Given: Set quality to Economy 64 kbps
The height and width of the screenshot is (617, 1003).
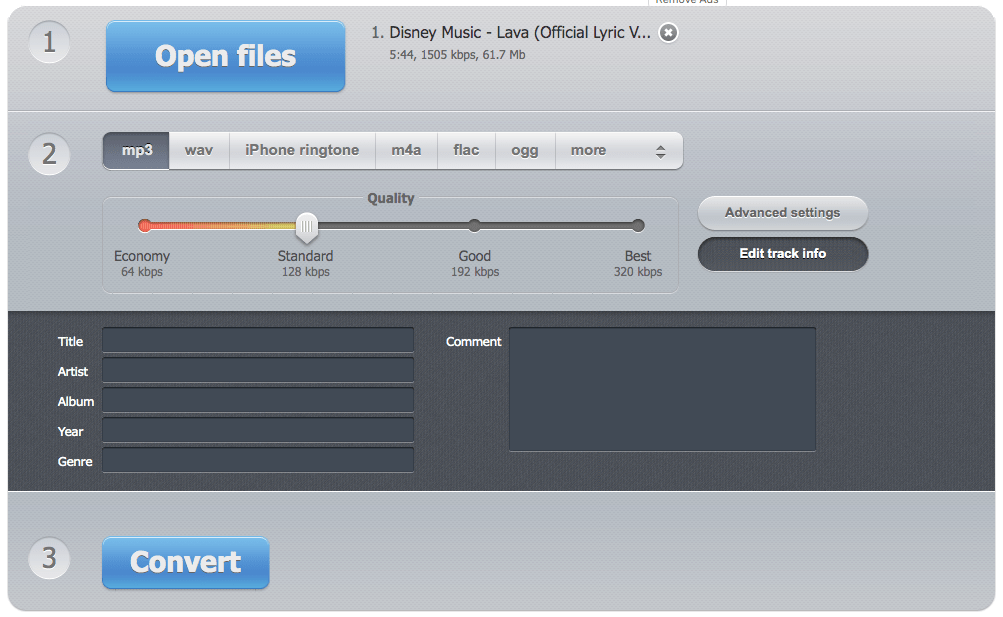Looking at the screenshot, I should click(145, 226).
